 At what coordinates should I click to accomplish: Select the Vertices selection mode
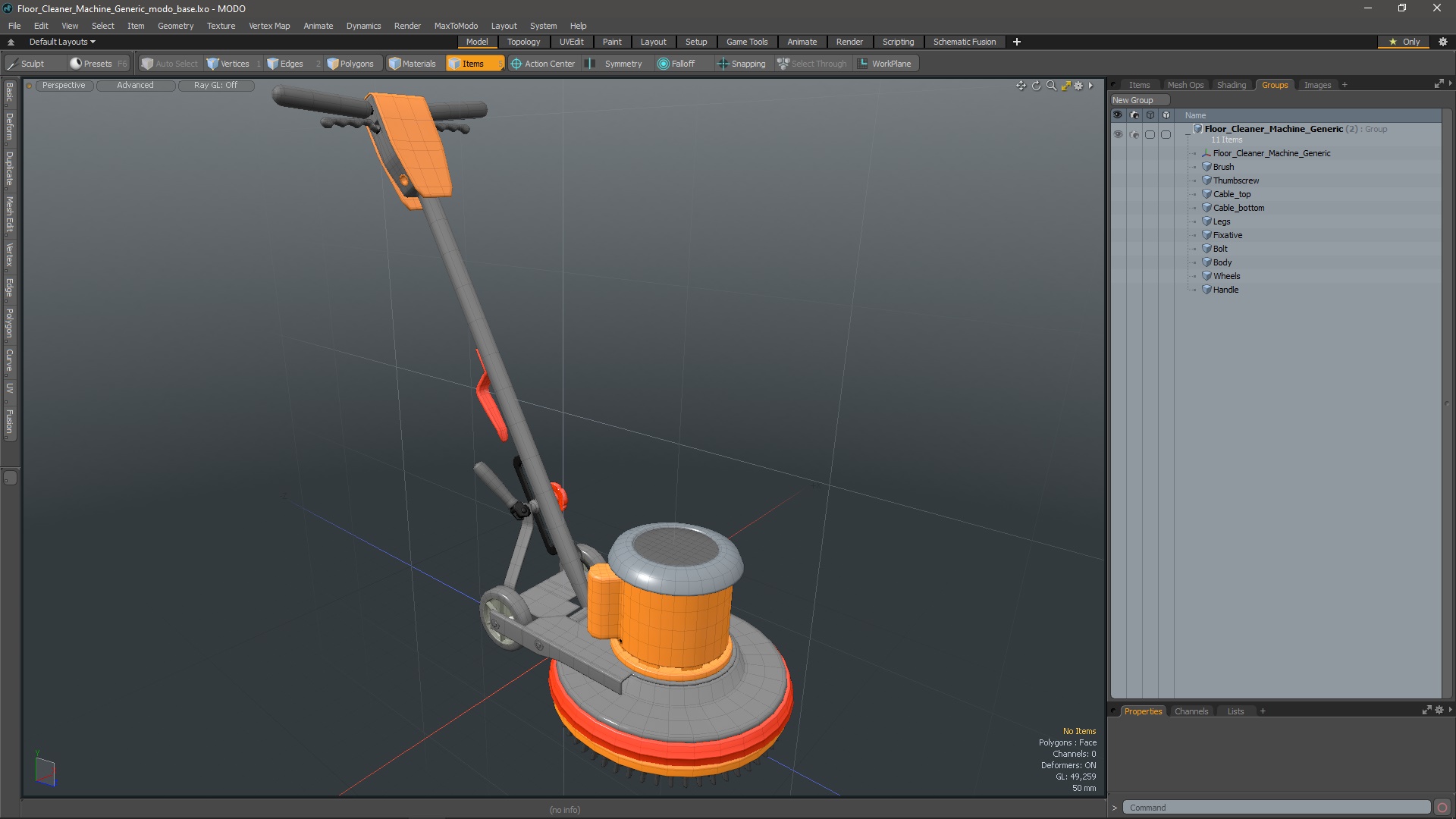click(228, 64)
